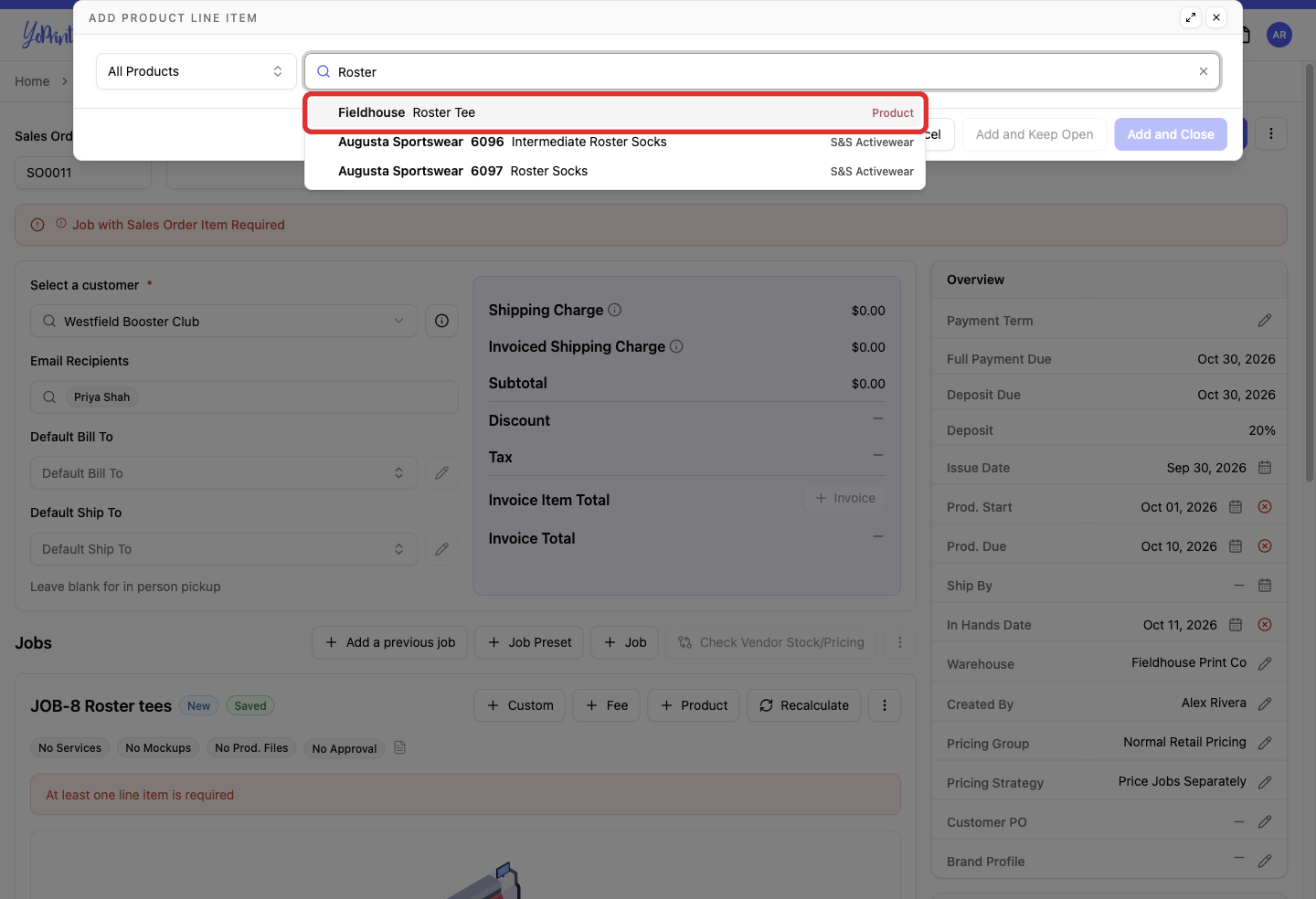Clear the Roster search text

coord(1204,71)
